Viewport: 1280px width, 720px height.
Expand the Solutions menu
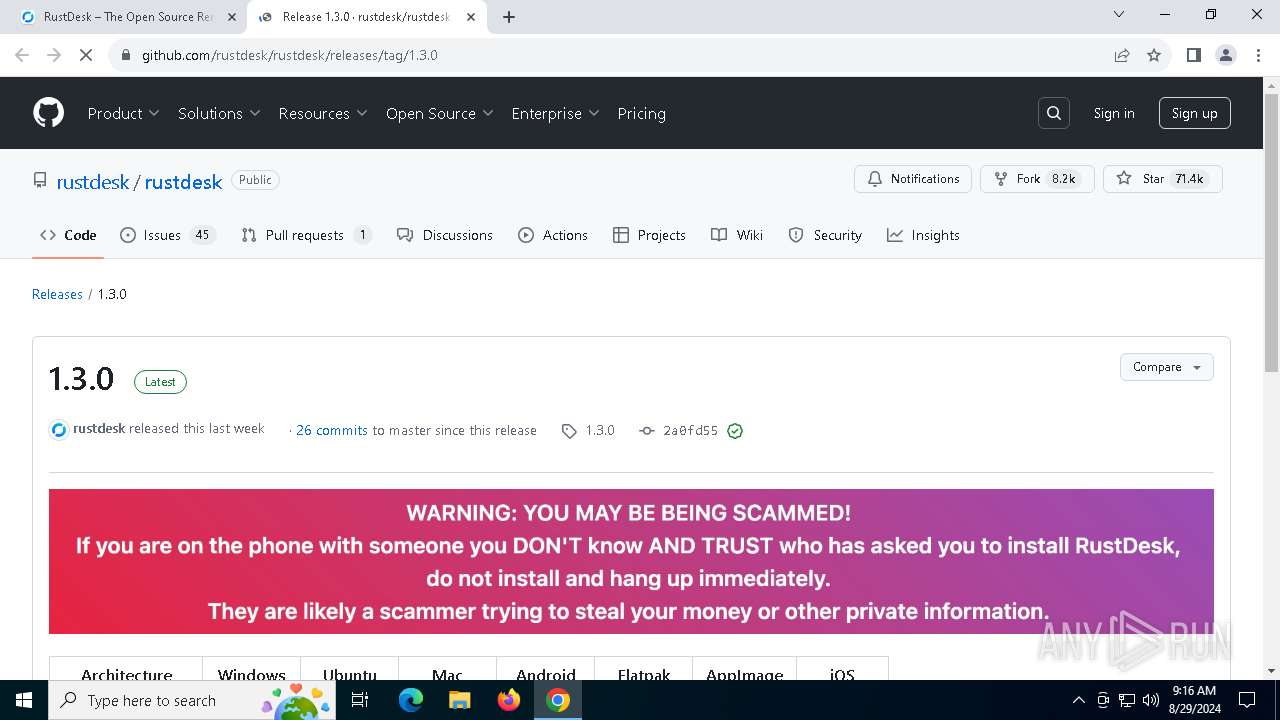point(219,113)
